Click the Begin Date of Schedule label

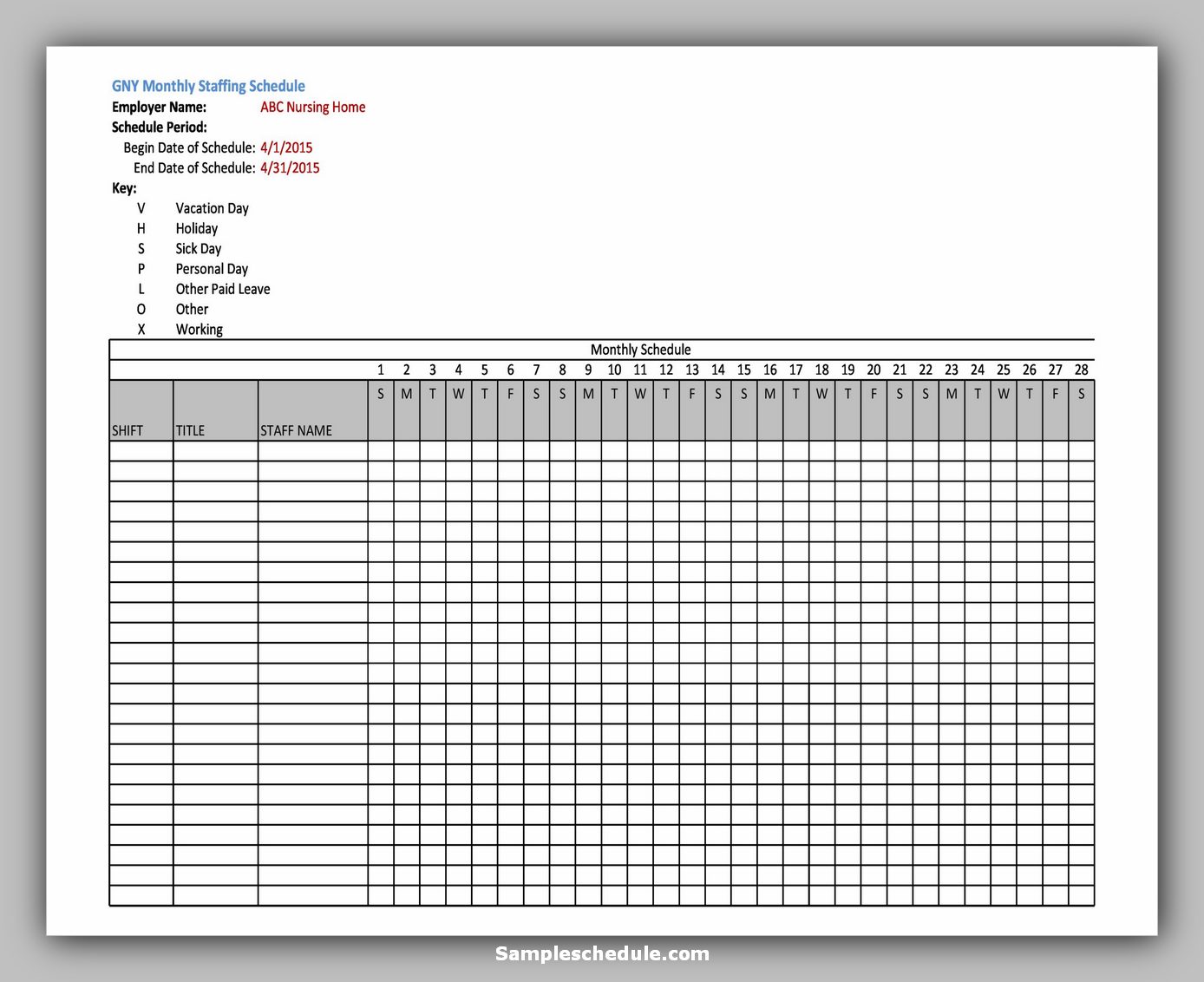pyautogui.click(x=189, y=147)
